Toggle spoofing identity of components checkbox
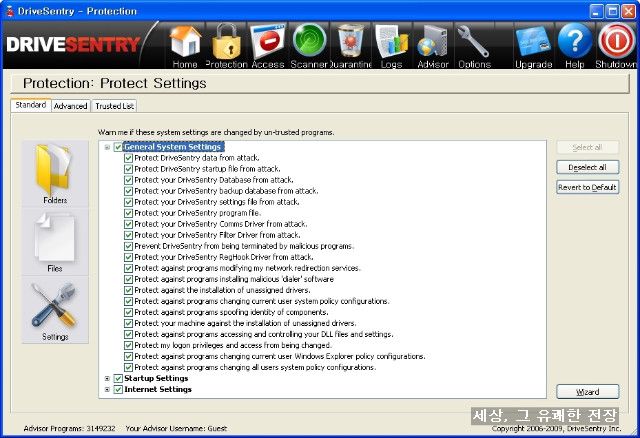 [x=128, y=312]
